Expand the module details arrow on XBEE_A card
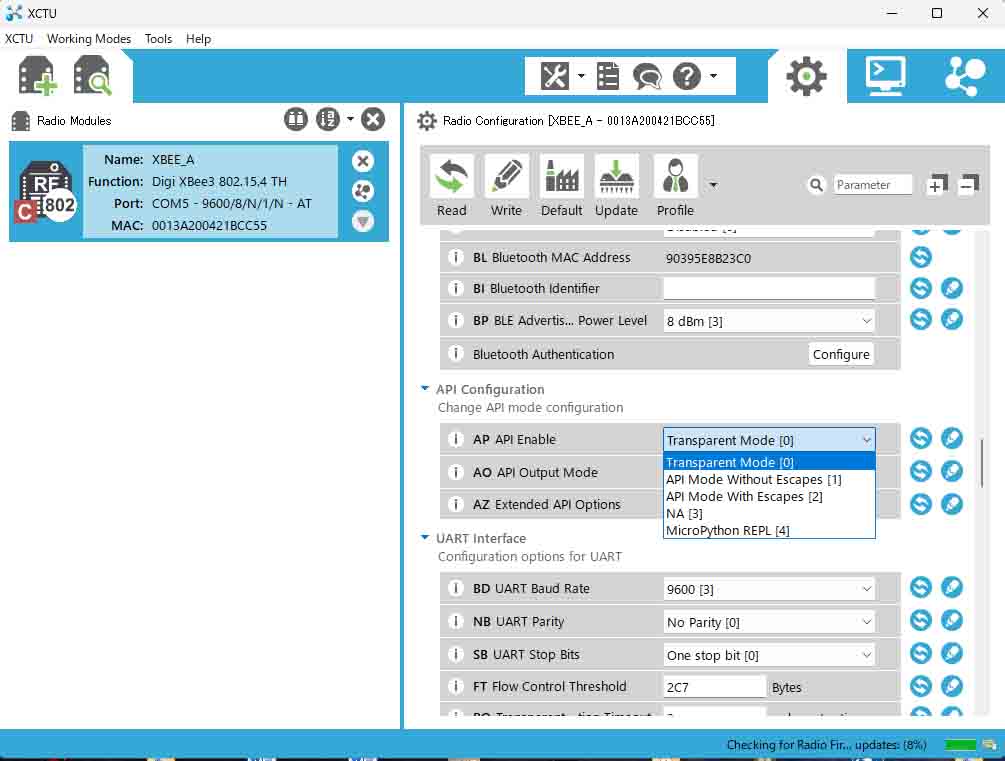The width and height of the screenshot is (1005, 761). coord(363,221)
